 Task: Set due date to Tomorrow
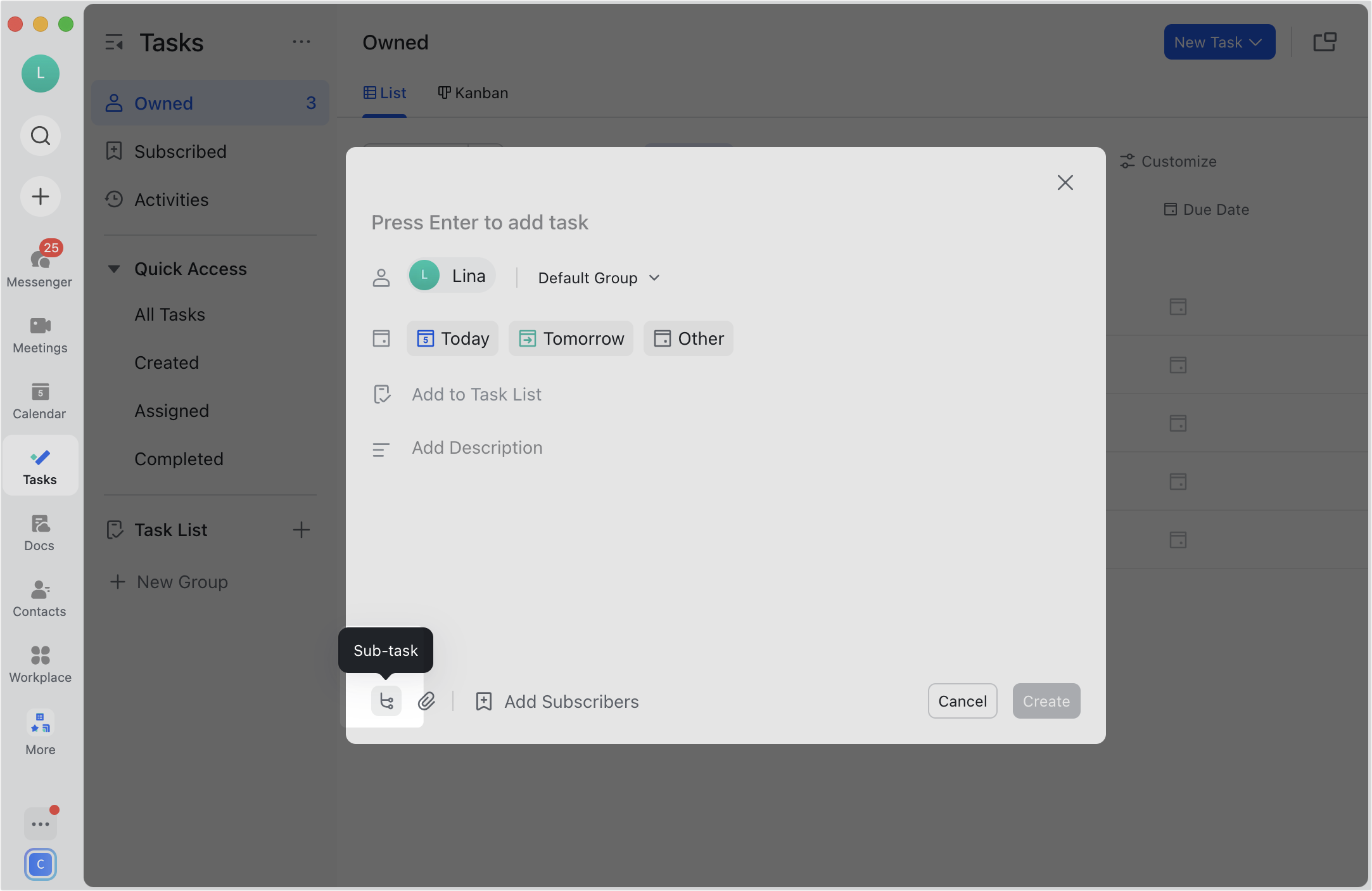(x=570, y=338)
